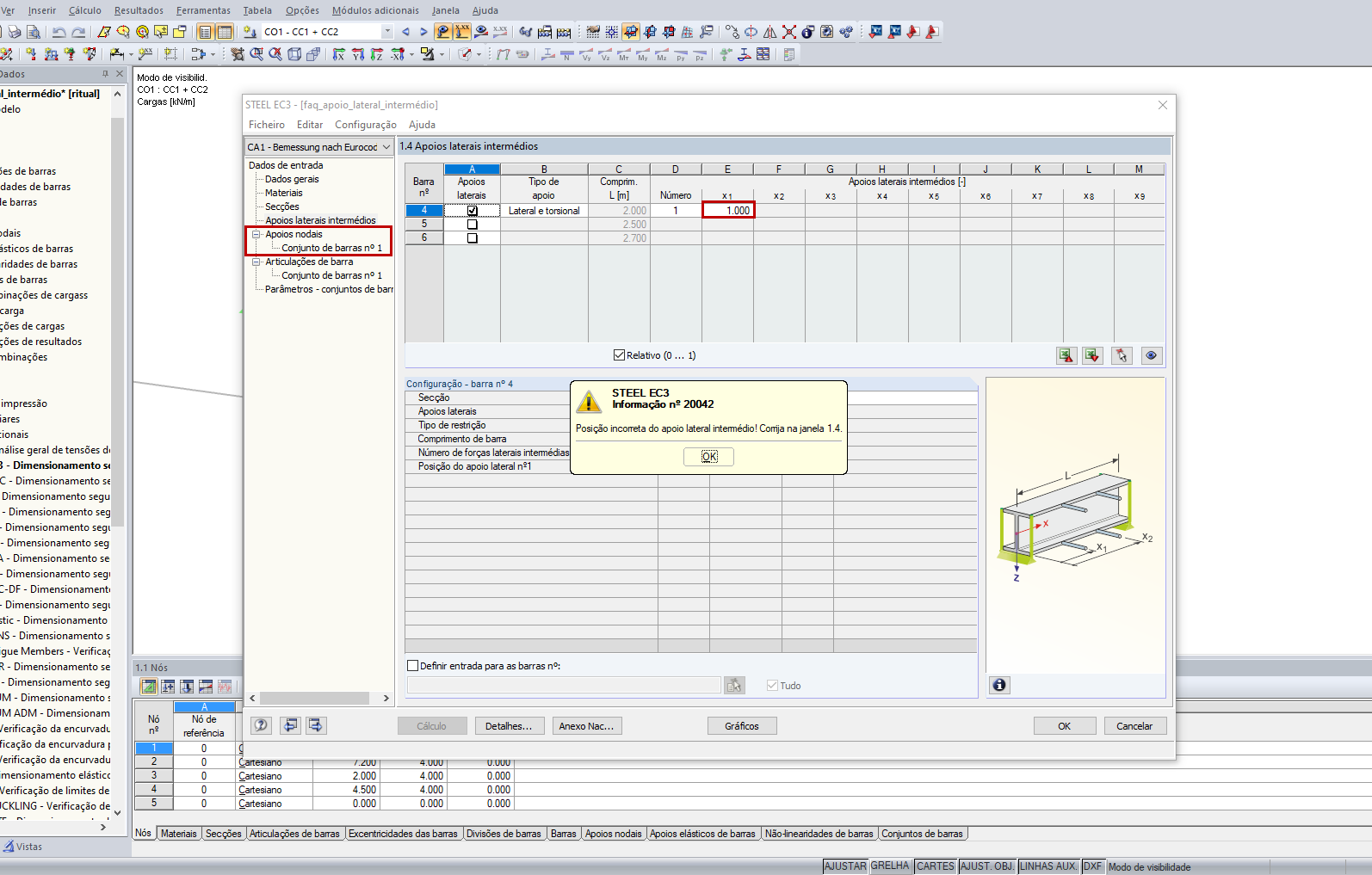
Task: Click OK next to Cancelar in STEEL EC3
Action: pyautogui.click(x=1065, y=726)
